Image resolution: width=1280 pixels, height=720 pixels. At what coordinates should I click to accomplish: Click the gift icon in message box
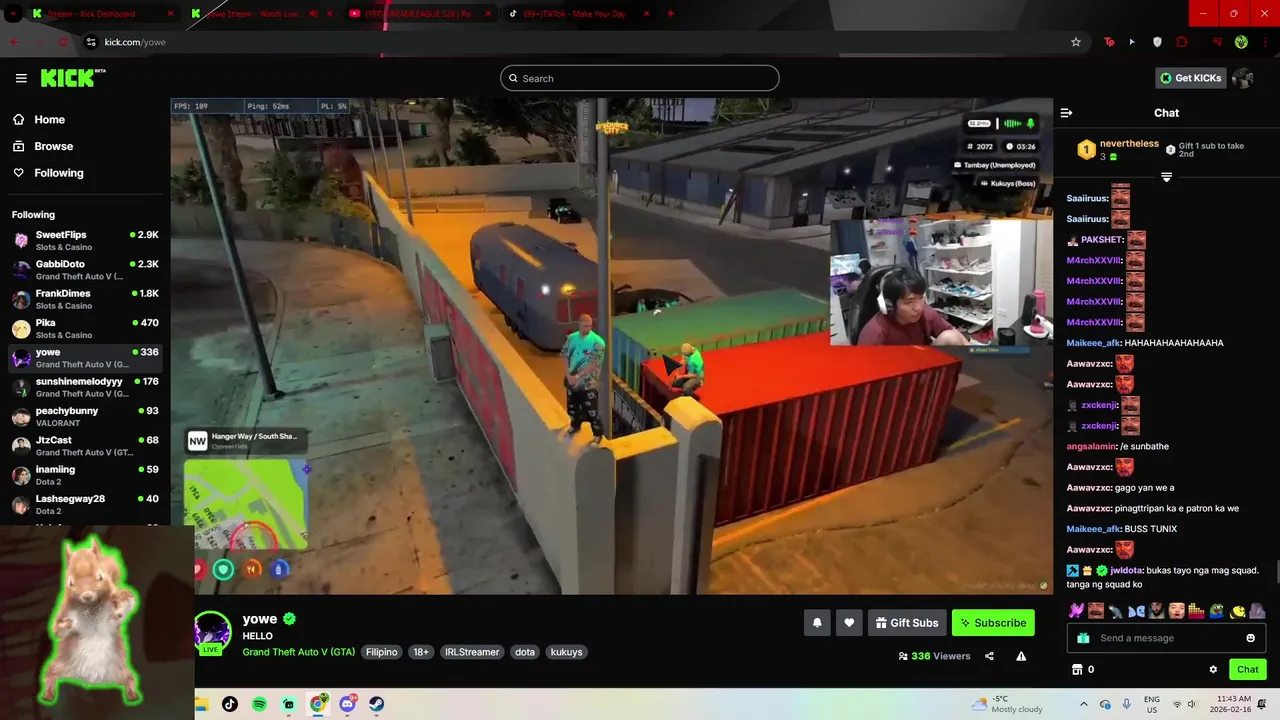tap(1083, 638)
